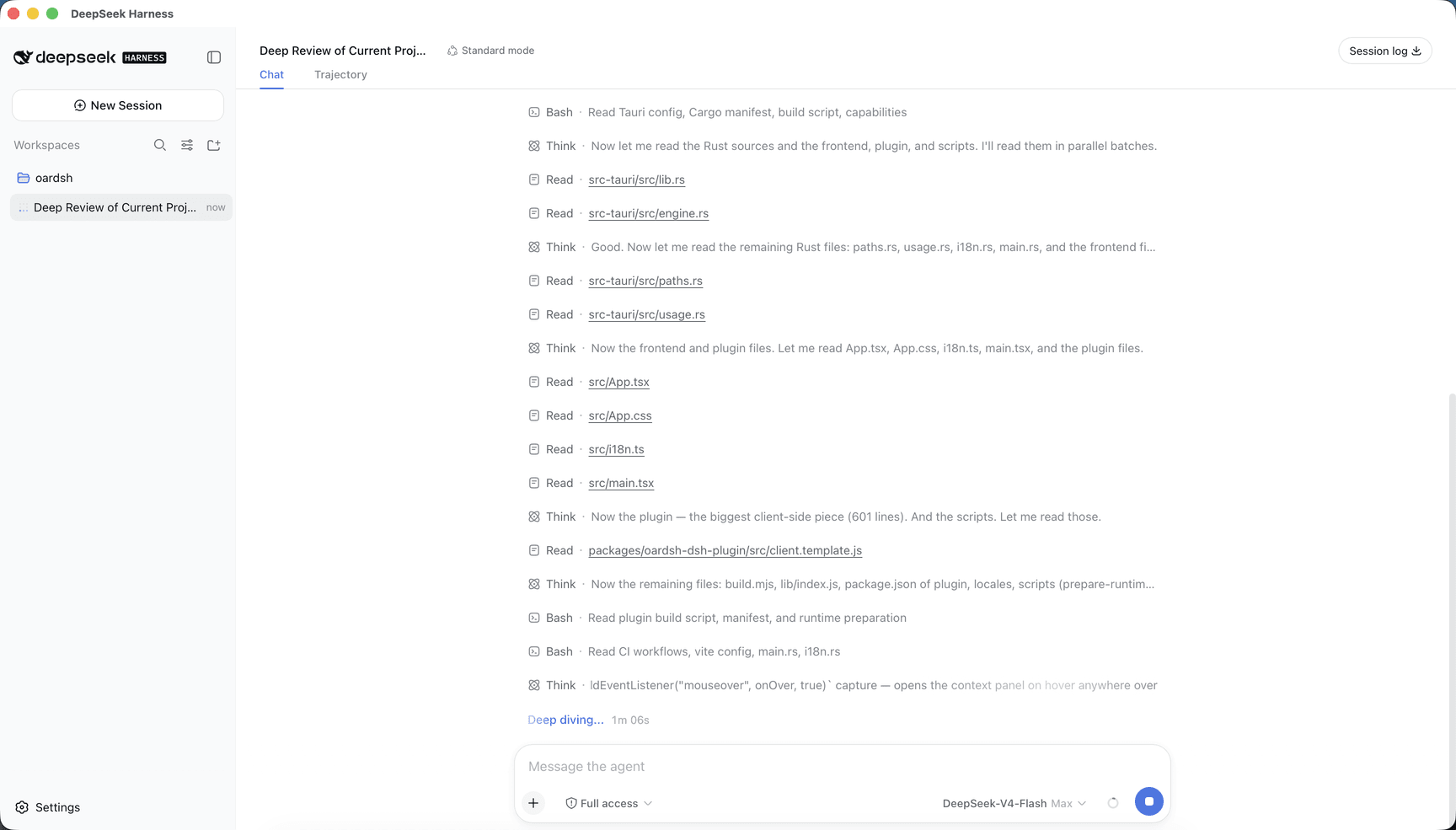The height and width of the screenshot is (830, 1456).
Task: Click Read icon beside client.template.js
Action: coord(534,550)
